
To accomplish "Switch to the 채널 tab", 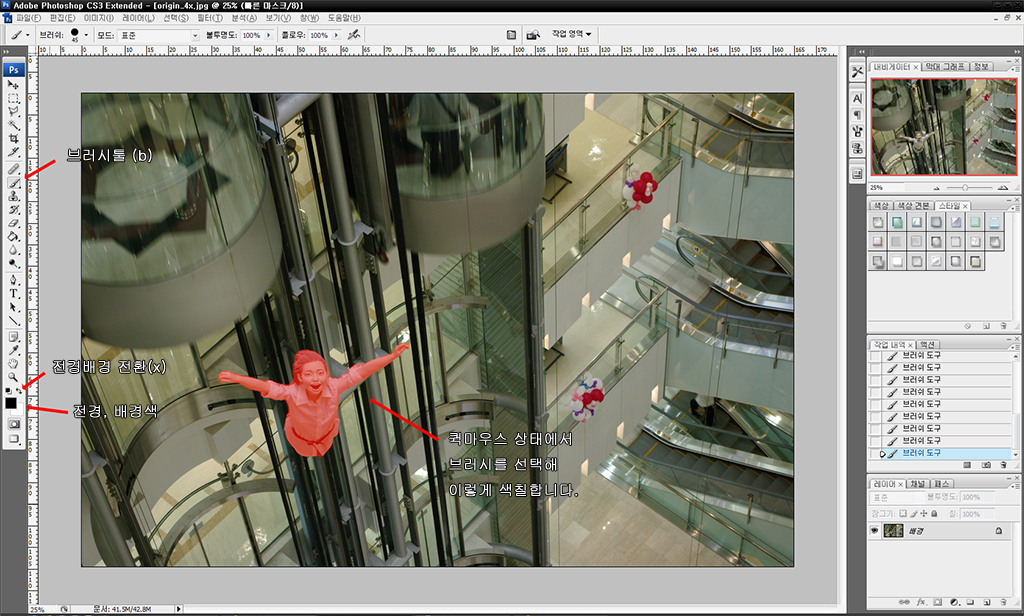I will tap(918, 484).
